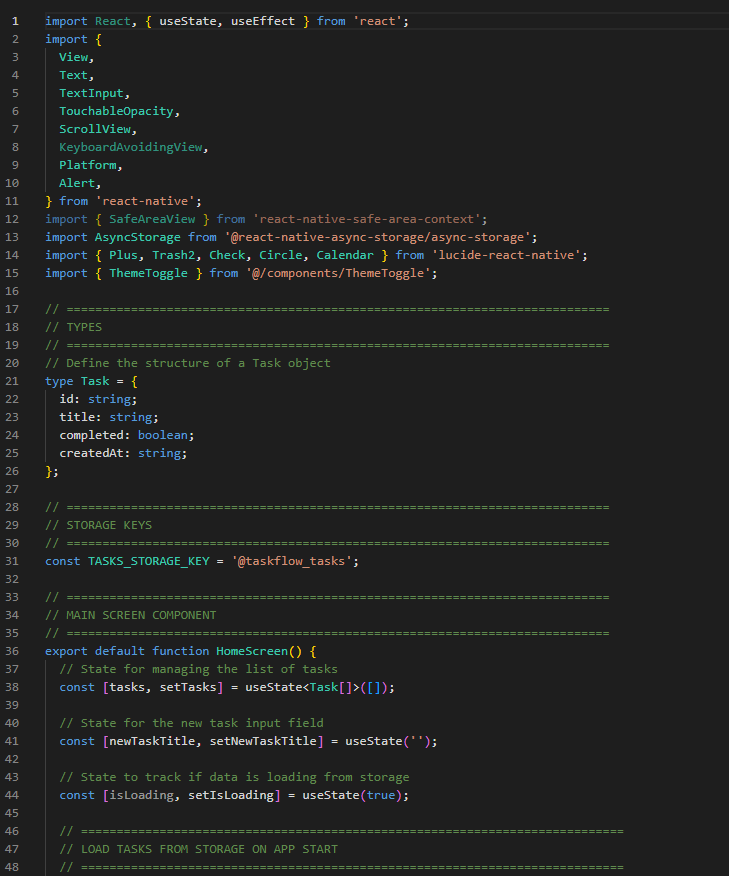The image size is (729, 876).
Task: Click the 'react-native-safe-area-context' module path
Action: pos(369,219)
